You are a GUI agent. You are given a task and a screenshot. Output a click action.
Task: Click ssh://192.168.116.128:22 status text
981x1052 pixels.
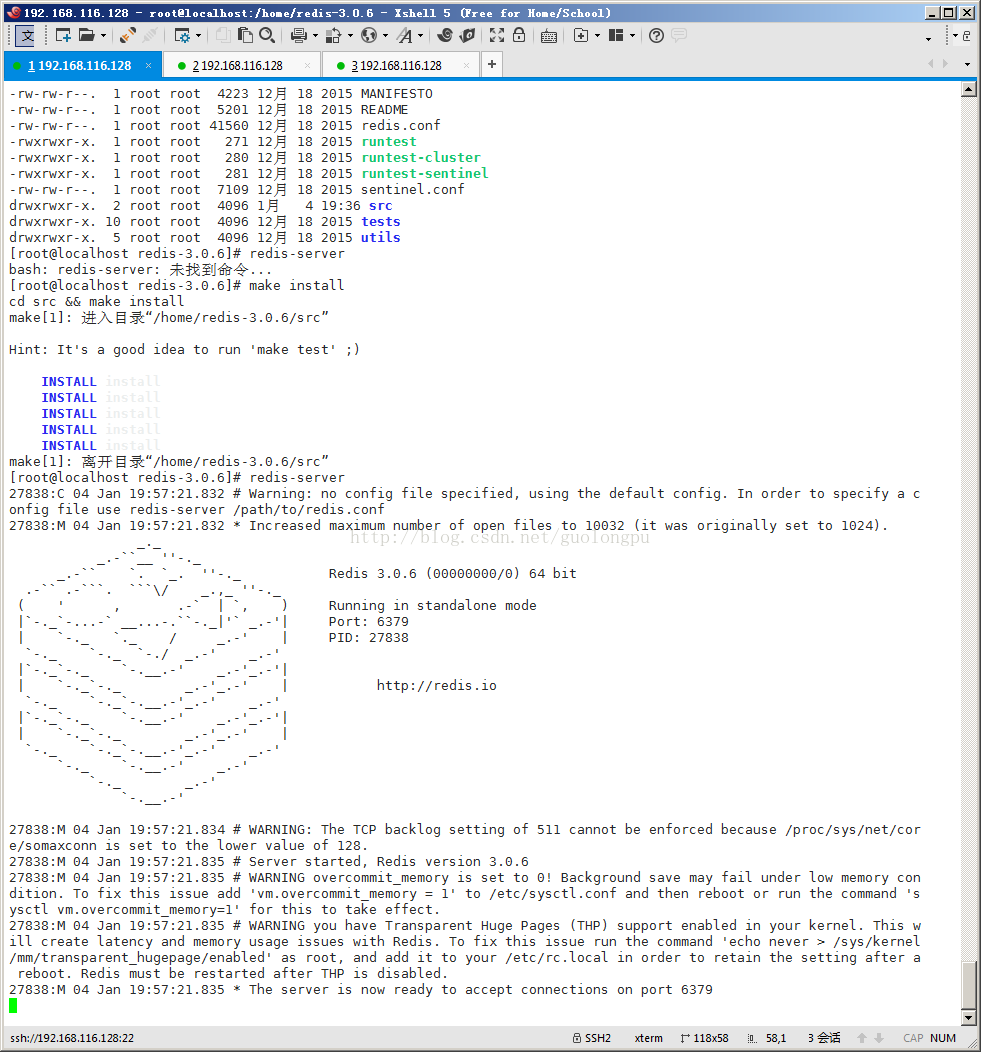click(72, 1038)
